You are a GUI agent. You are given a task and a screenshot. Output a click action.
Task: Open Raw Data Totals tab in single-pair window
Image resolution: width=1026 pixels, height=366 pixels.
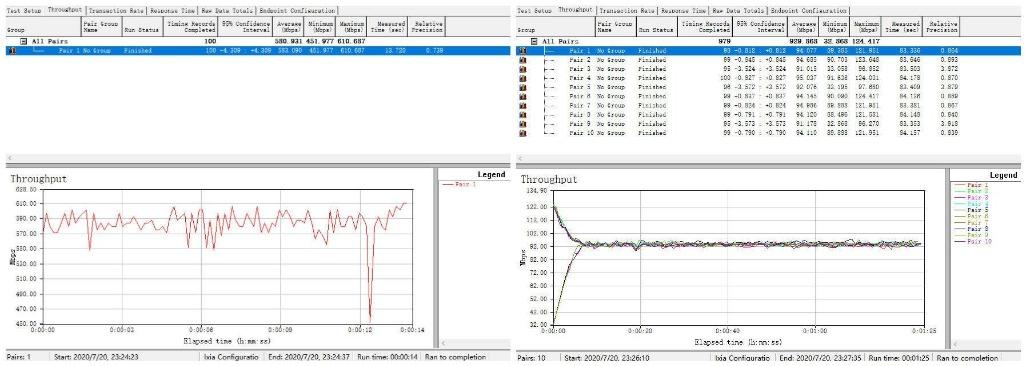(228, 11)
